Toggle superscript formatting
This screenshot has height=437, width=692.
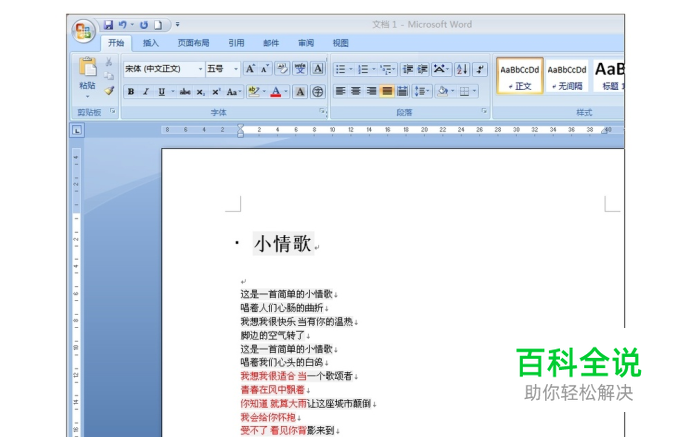point(216,91)
